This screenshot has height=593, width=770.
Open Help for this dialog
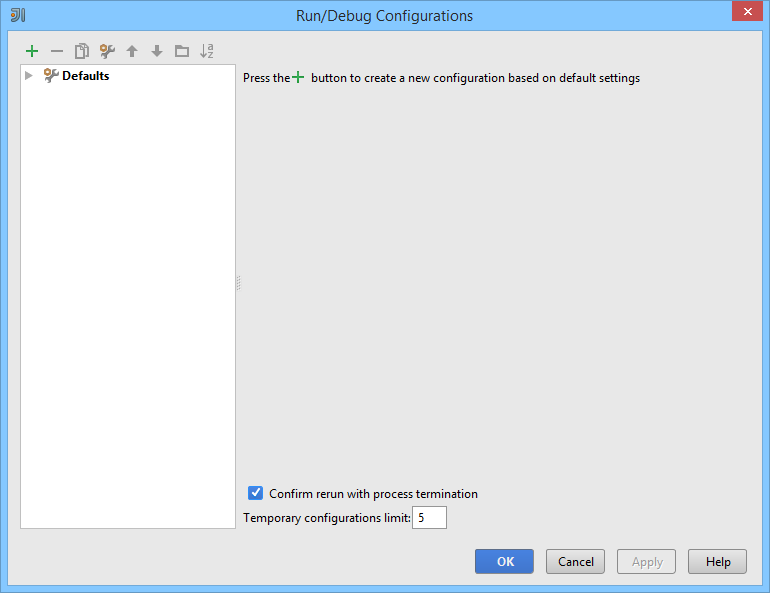tap(717, 562)
